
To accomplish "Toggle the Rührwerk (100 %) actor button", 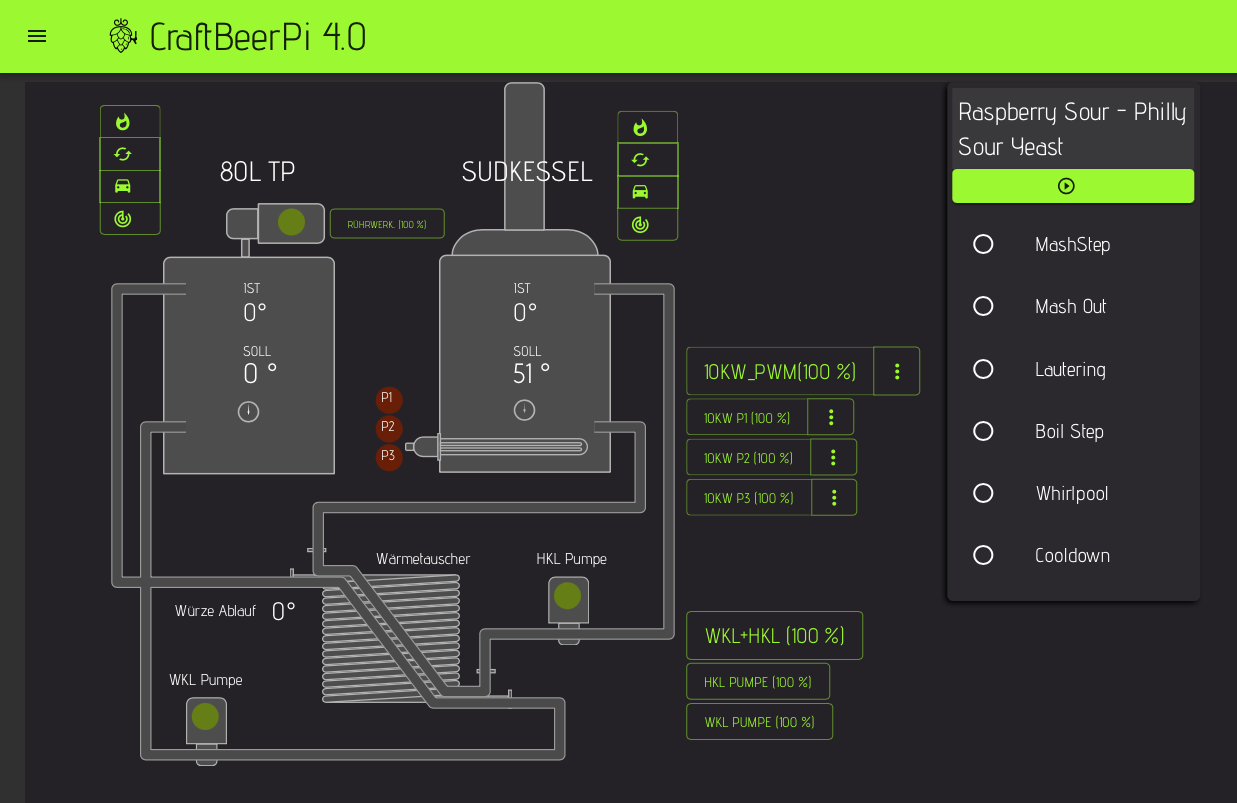I will [x=387, y=224].
